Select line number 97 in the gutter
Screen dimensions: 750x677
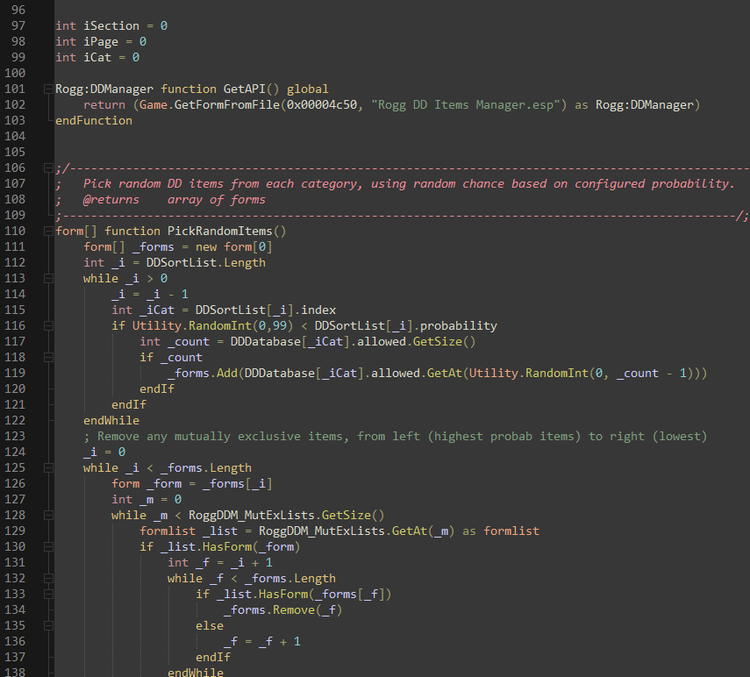tap(18, 26)
